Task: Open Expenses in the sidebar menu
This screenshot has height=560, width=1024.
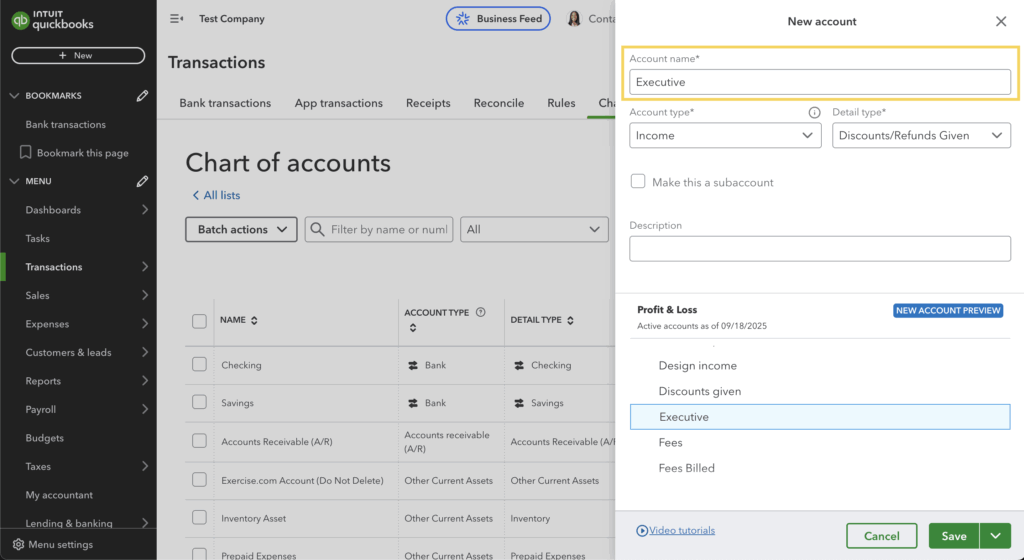Action: 47,324
